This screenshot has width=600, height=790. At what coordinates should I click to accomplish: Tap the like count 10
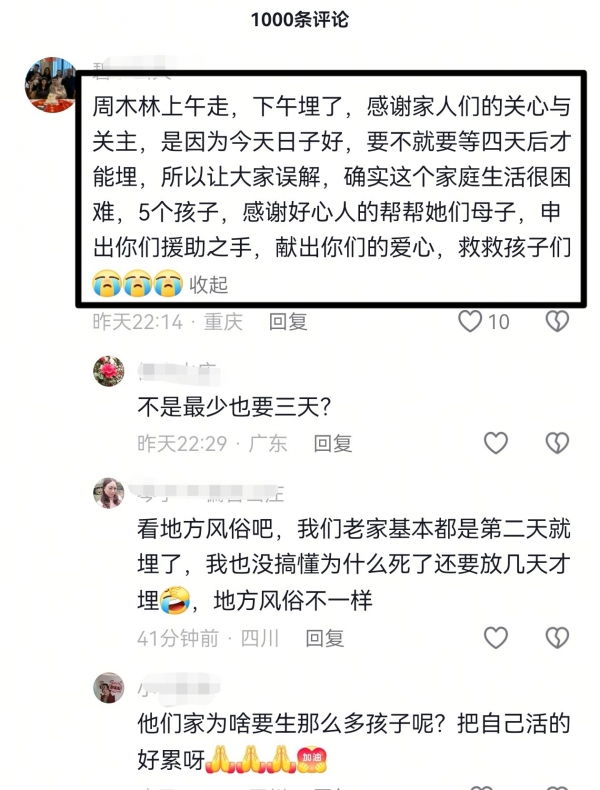pos(499,322)
